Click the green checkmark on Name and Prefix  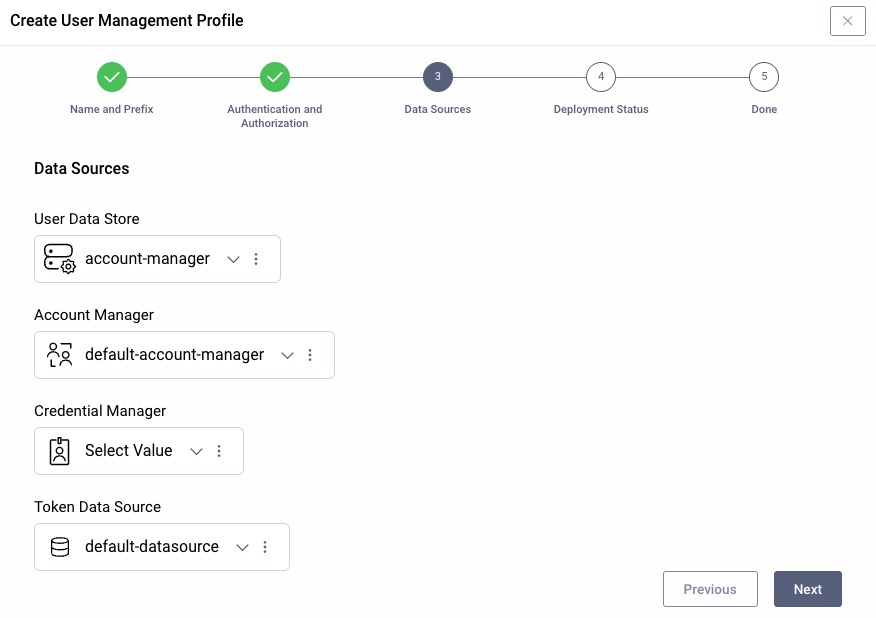(111, 76)
